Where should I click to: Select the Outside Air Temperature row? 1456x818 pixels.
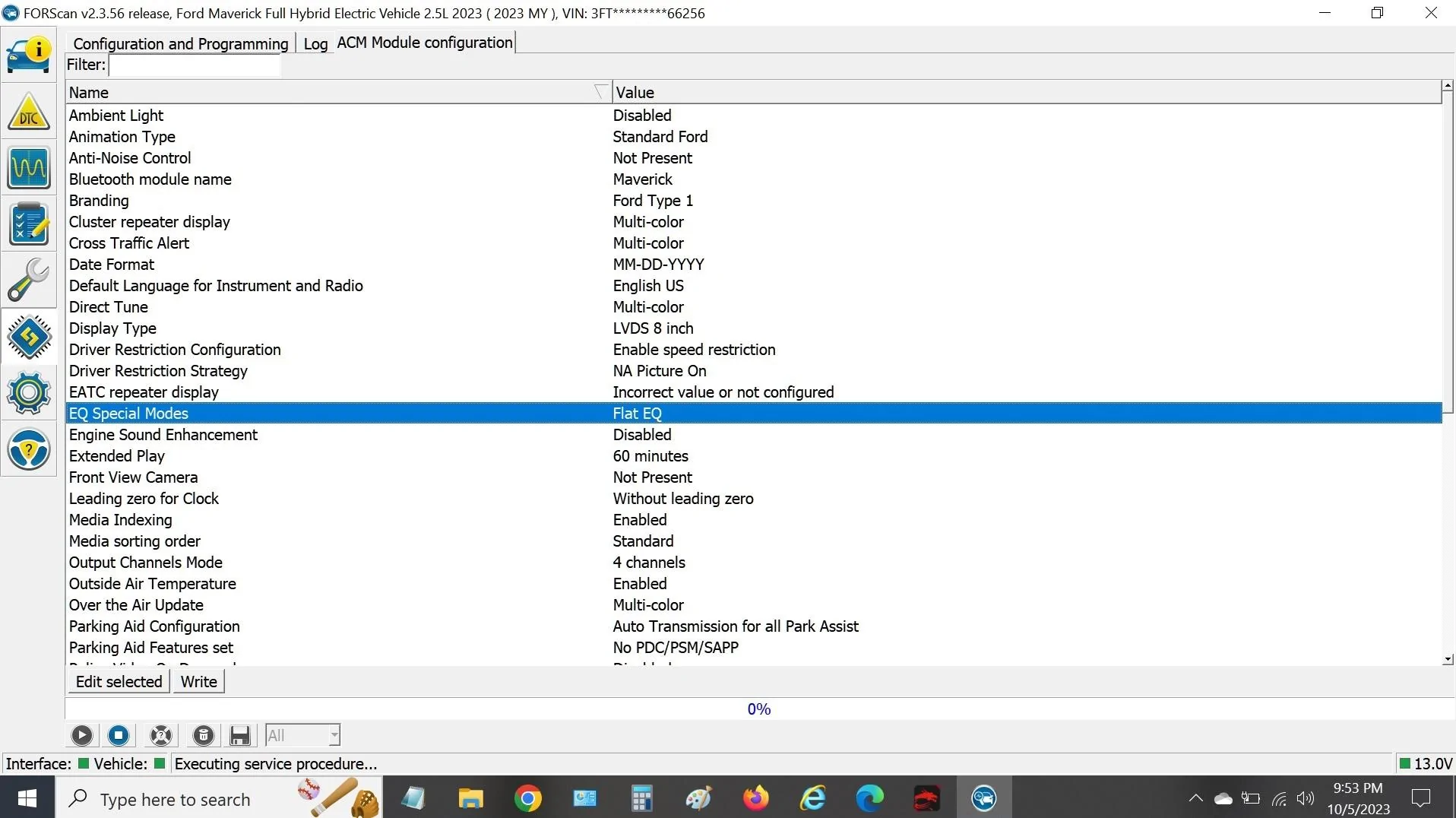coord(754,584)
